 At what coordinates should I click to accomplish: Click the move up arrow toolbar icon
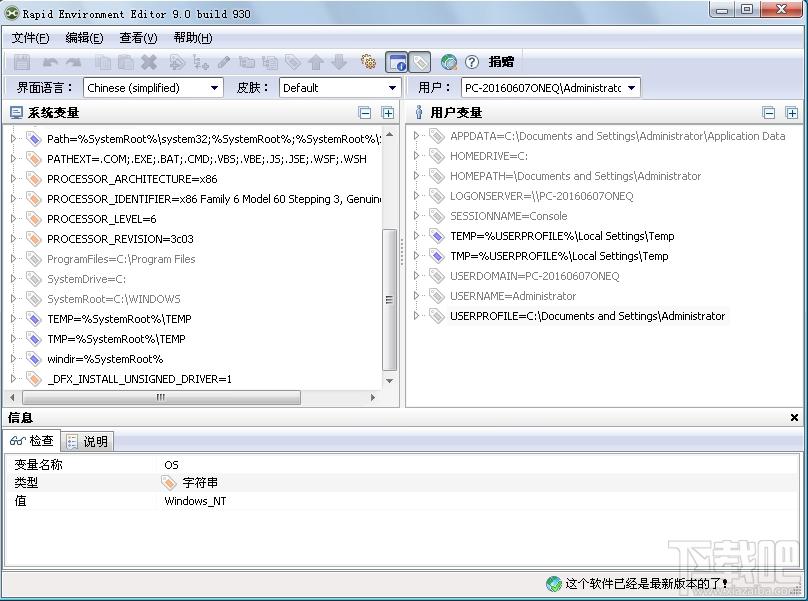coord(316,62)
